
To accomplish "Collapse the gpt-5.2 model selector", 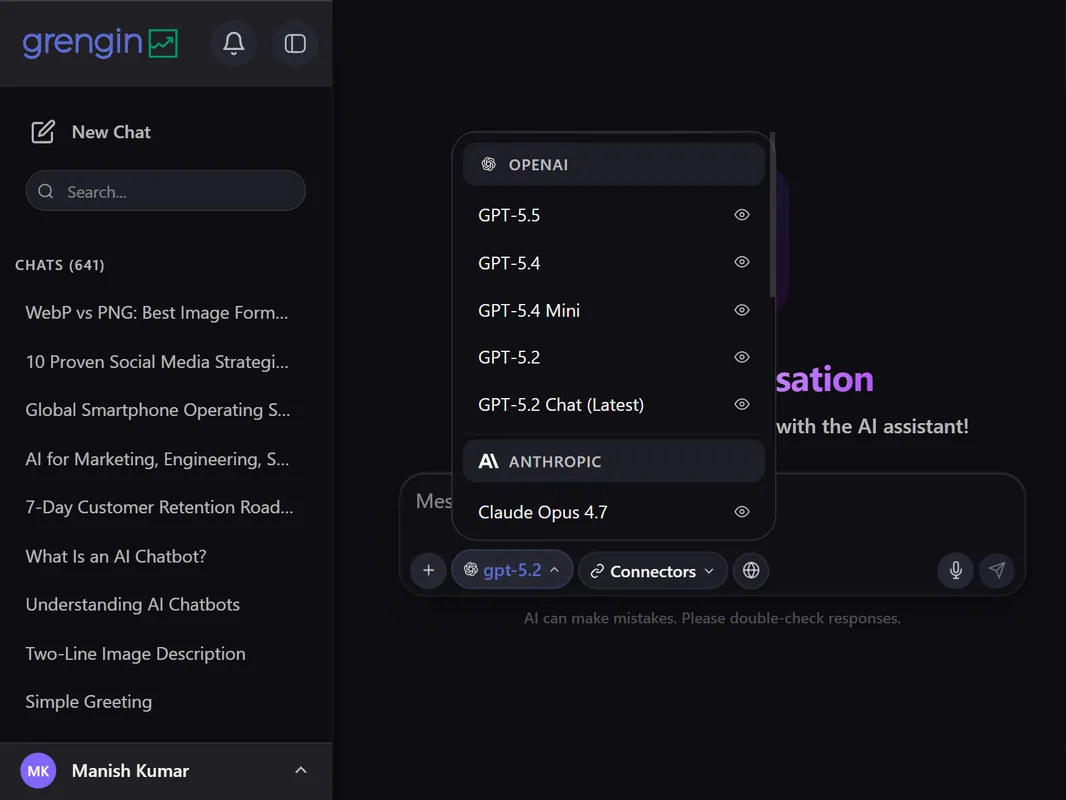I will click(x=512, y=570).
